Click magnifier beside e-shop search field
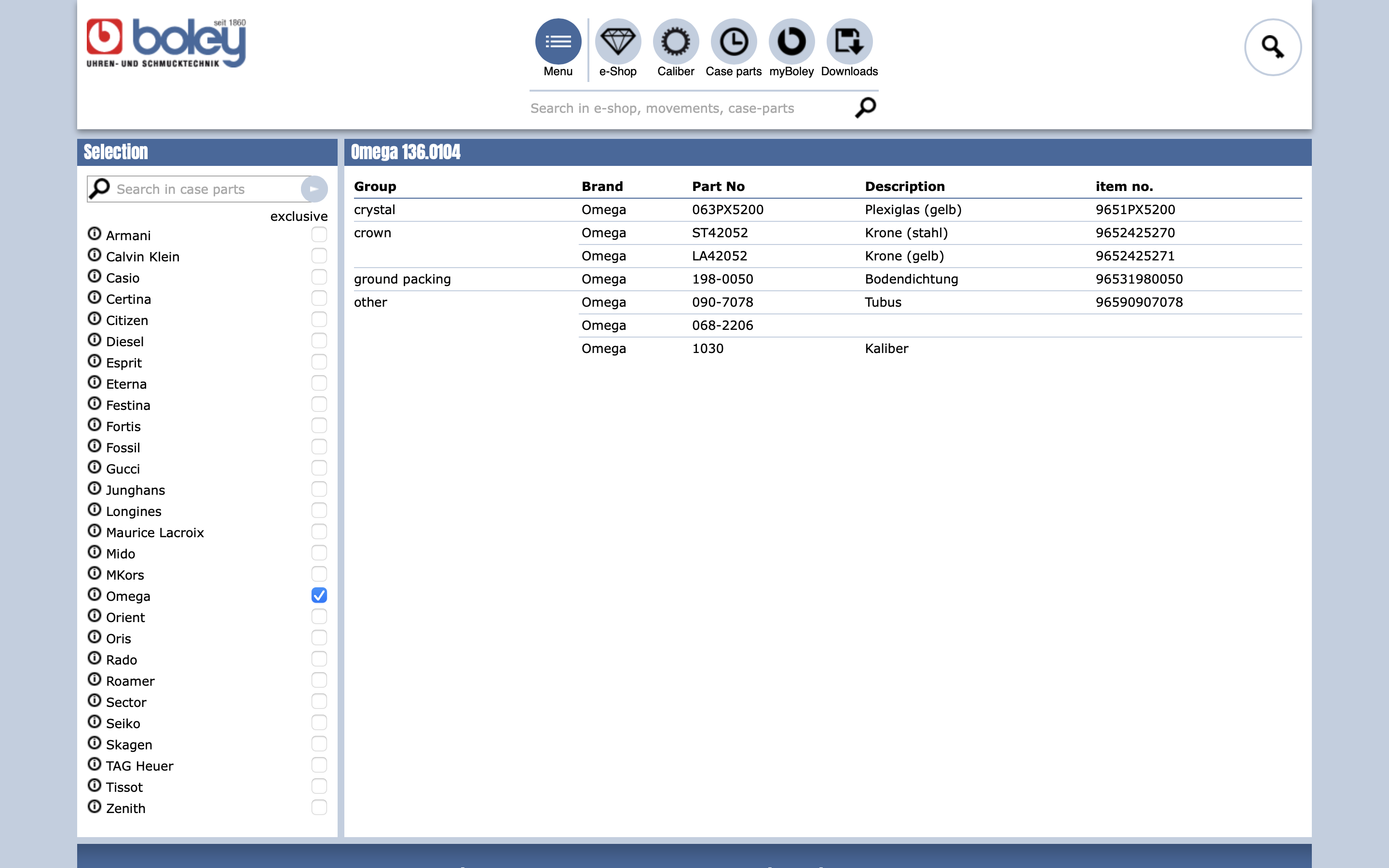The height and width of the screenshot is (868, 1389). 866,108
